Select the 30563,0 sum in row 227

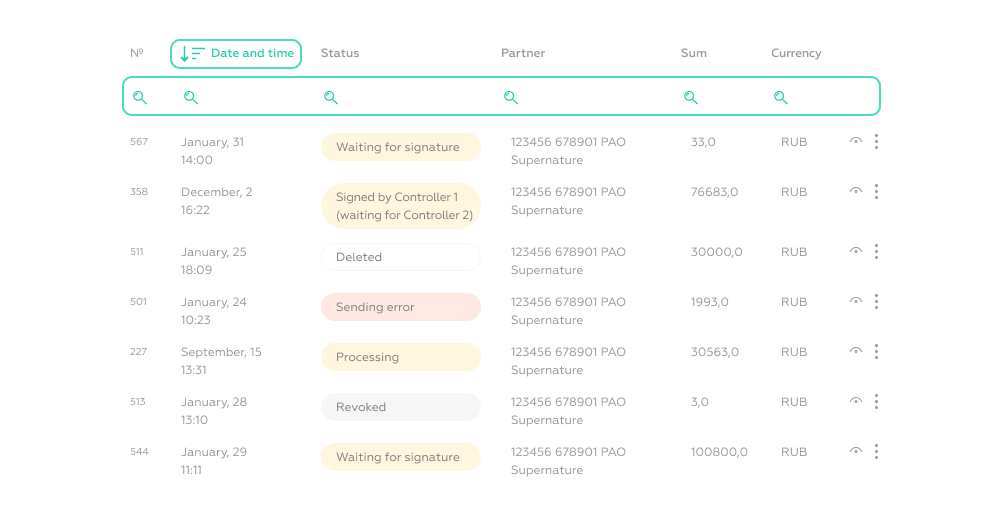click(x=715, y=352)
